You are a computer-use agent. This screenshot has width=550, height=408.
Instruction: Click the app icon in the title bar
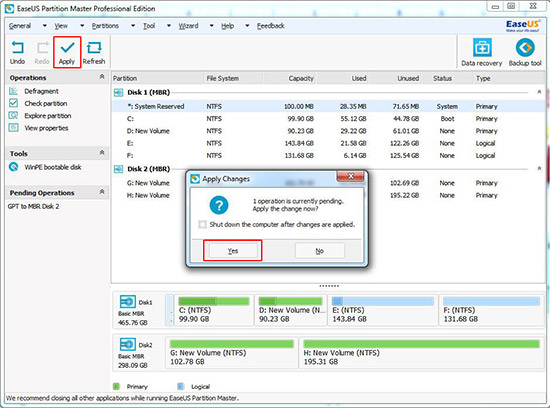(x=9, y=8)
